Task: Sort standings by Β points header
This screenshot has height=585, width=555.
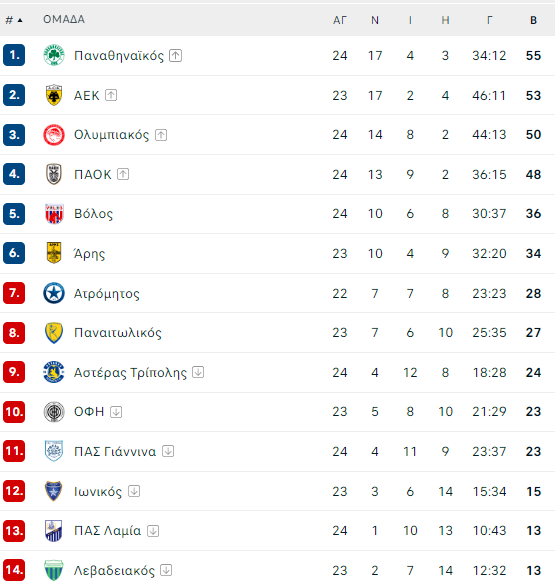Action: tap(533, 20)
